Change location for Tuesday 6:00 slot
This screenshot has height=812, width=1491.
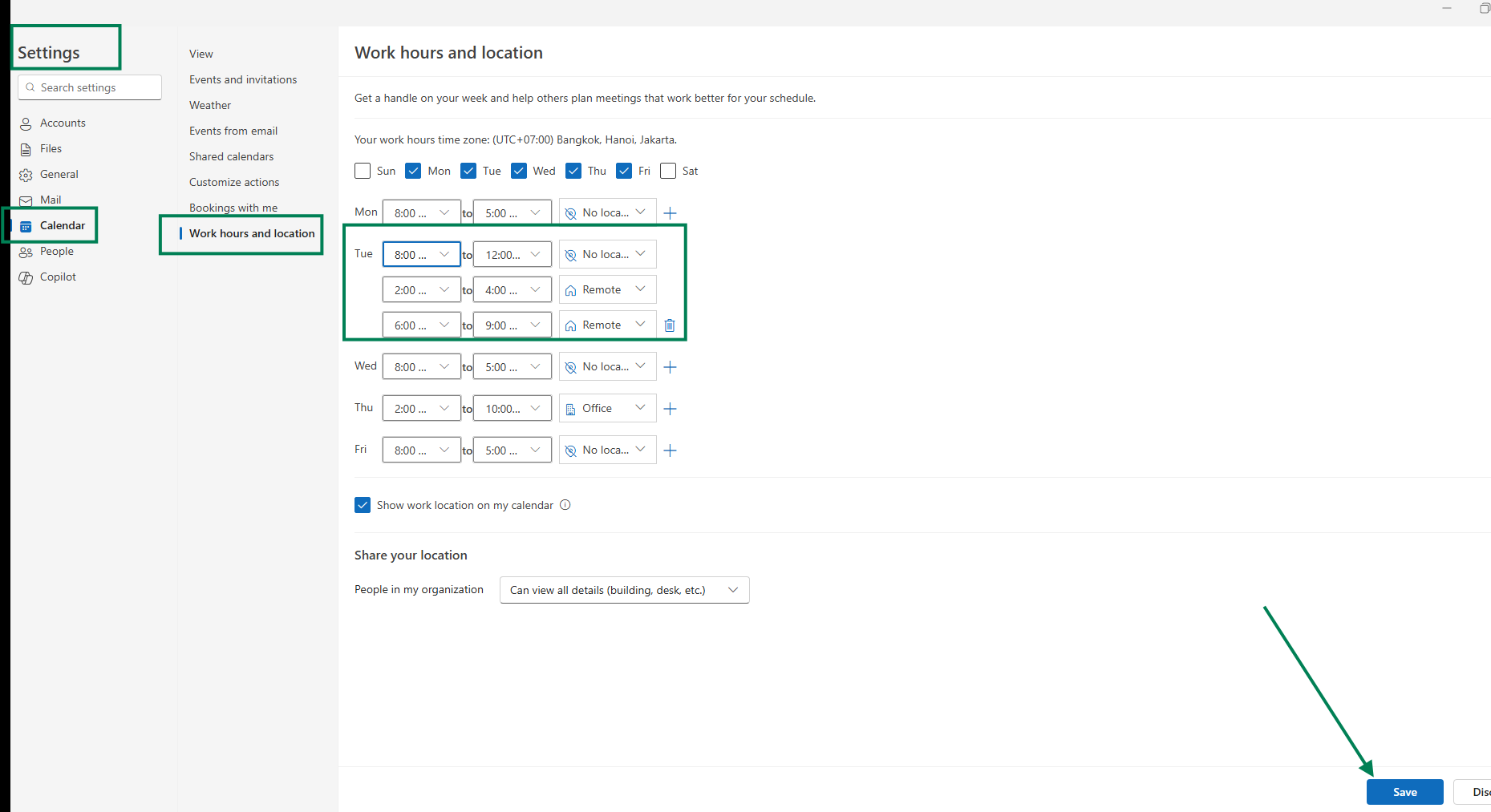(608, 325)
